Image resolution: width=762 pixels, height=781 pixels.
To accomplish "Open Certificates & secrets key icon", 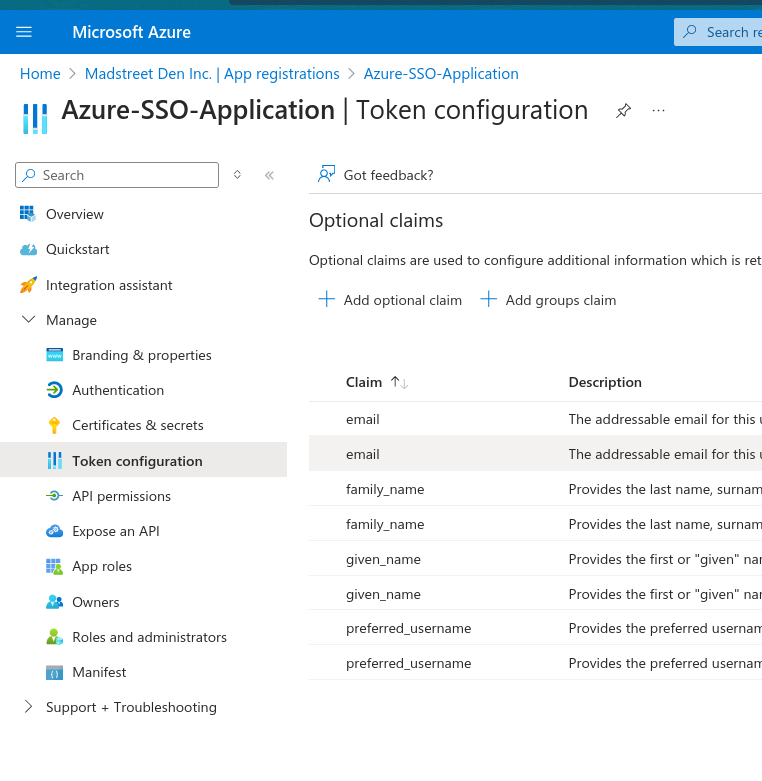I will coord(54,425).
